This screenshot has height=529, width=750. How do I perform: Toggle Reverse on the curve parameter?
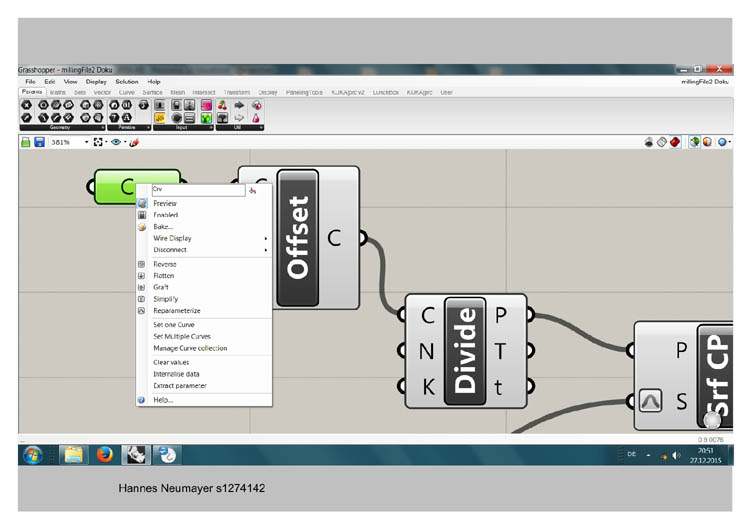204,264
